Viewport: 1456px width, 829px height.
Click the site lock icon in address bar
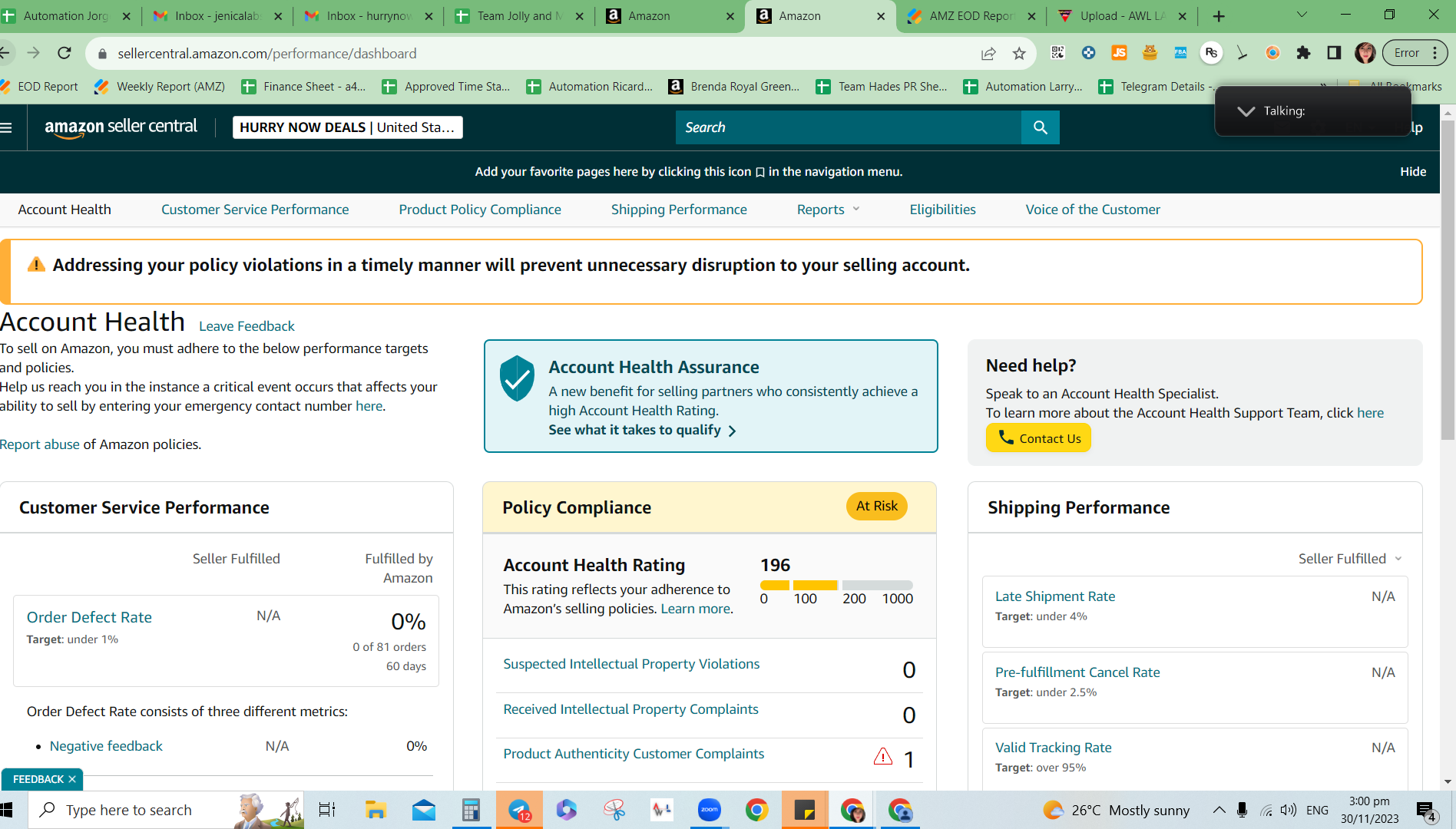click(102, 54)
